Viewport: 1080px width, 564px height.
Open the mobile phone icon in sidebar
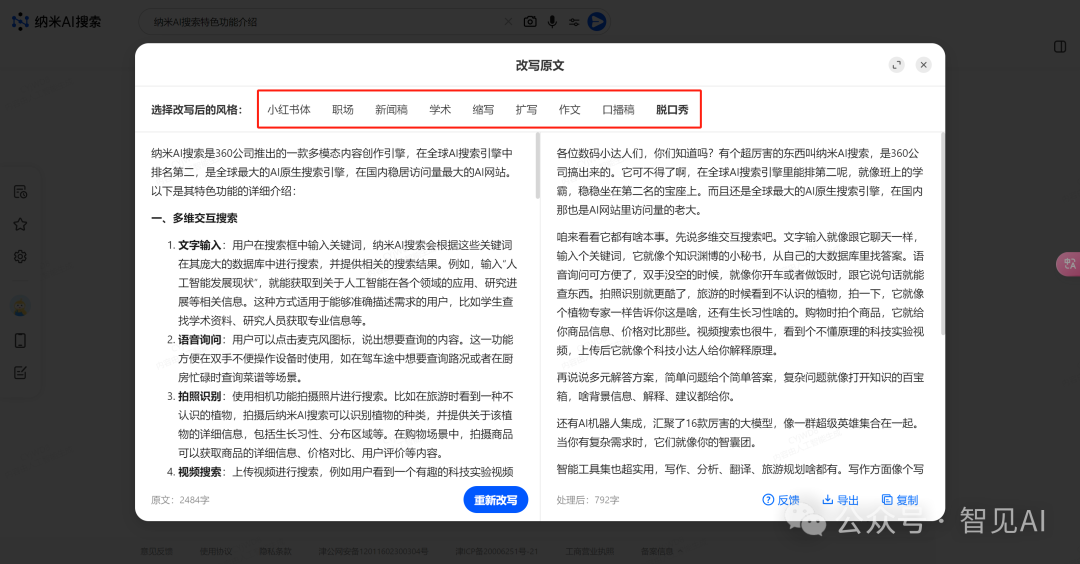20,340
